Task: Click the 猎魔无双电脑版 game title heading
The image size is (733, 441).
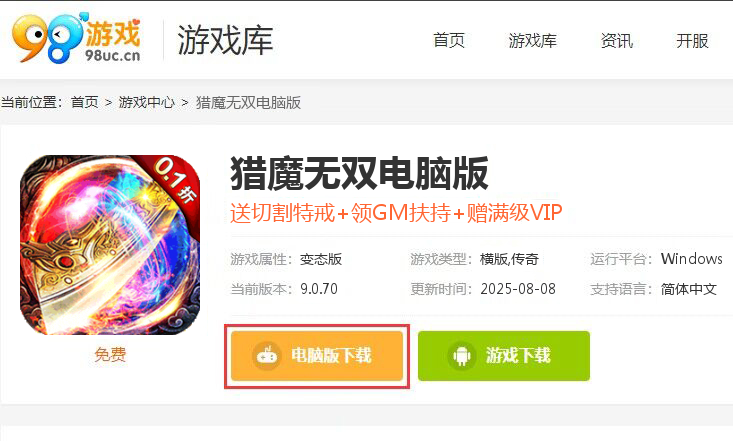Action: [x=359, y=174]
